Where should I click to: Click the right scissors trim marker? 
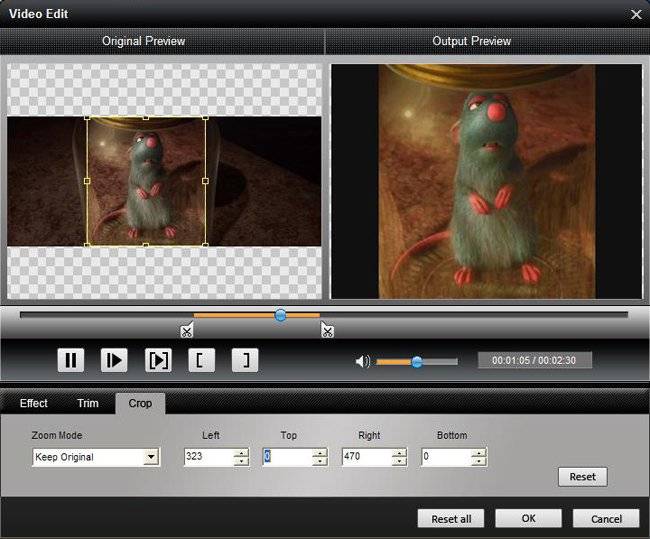(x=327, y=330)
